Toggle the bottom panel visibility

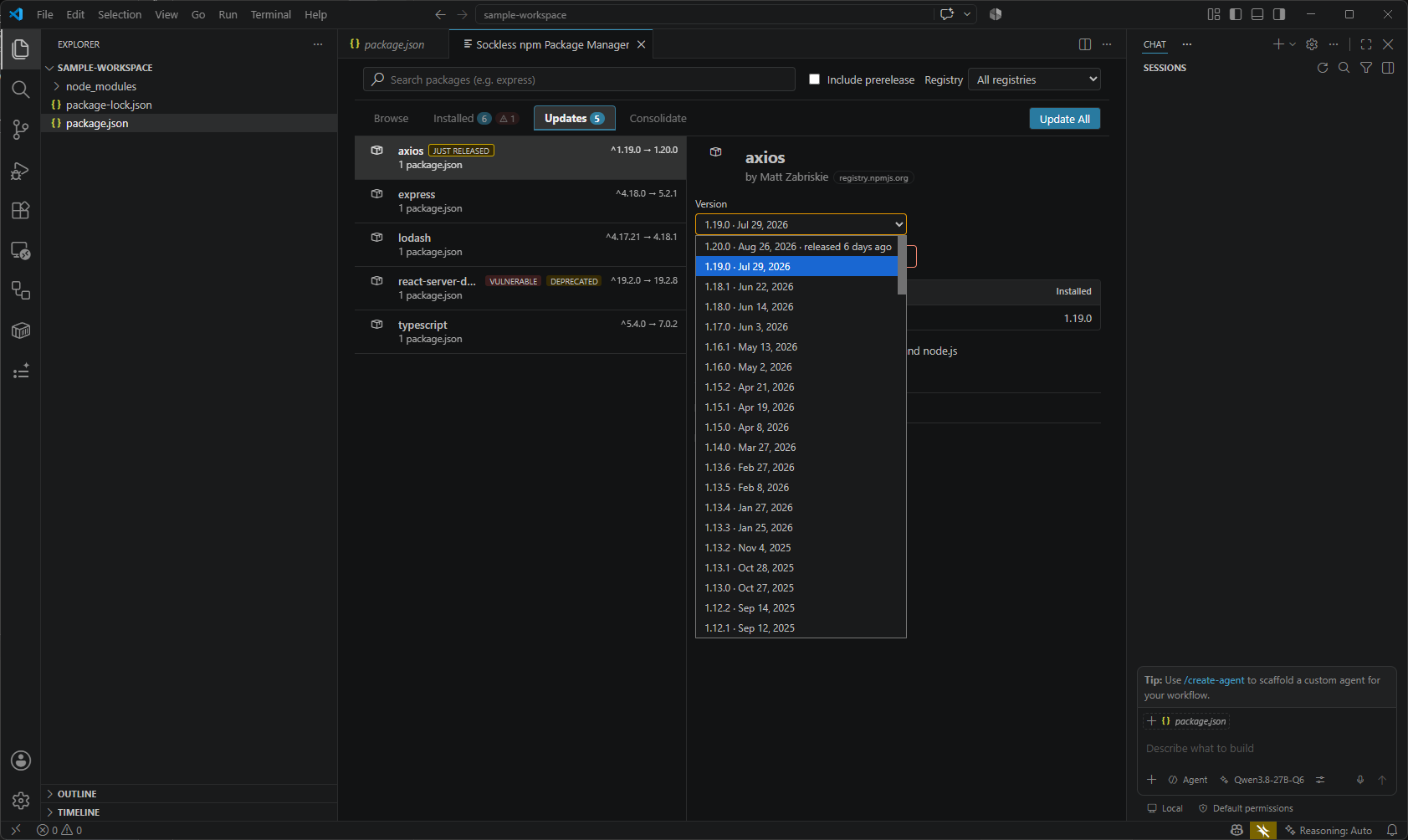(1257, 14)
